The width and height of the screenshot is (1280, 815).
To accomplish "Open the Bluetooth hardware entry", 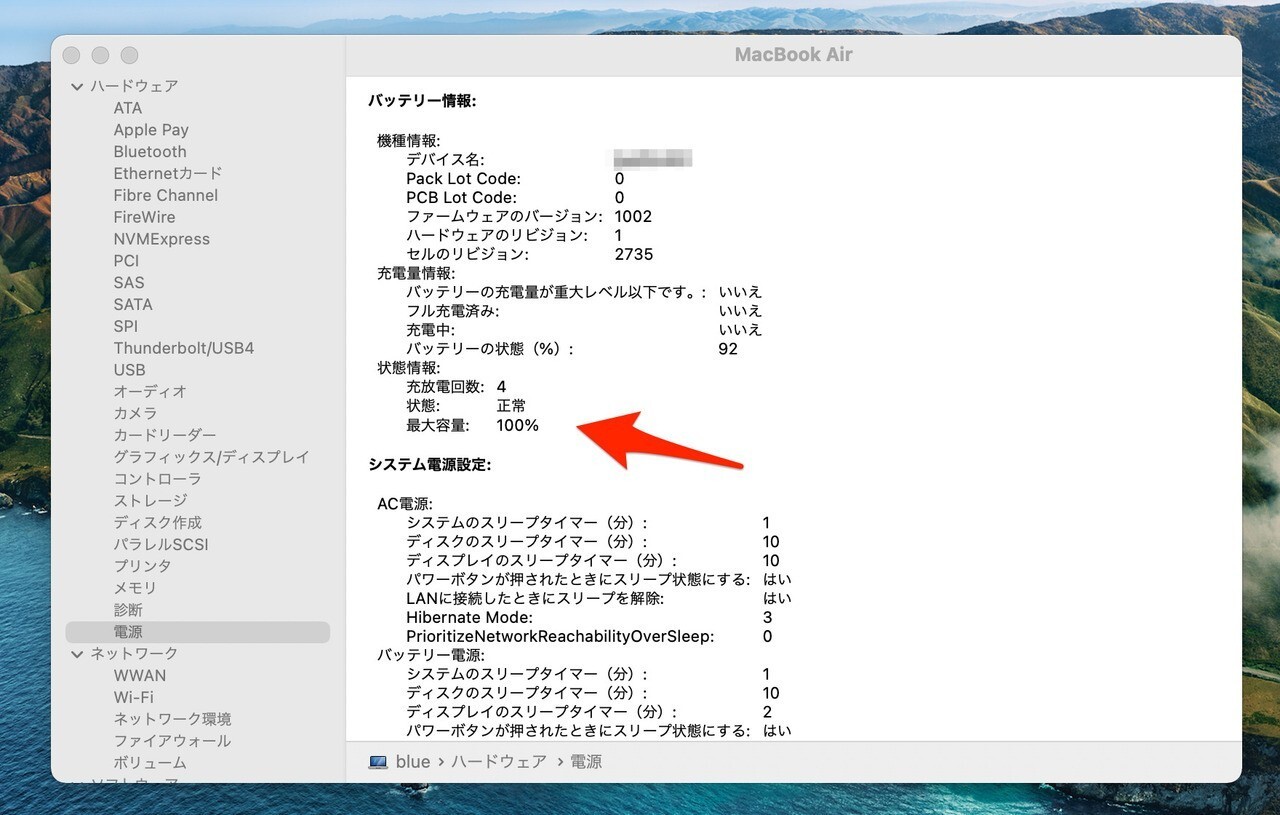I will [150, 152].
